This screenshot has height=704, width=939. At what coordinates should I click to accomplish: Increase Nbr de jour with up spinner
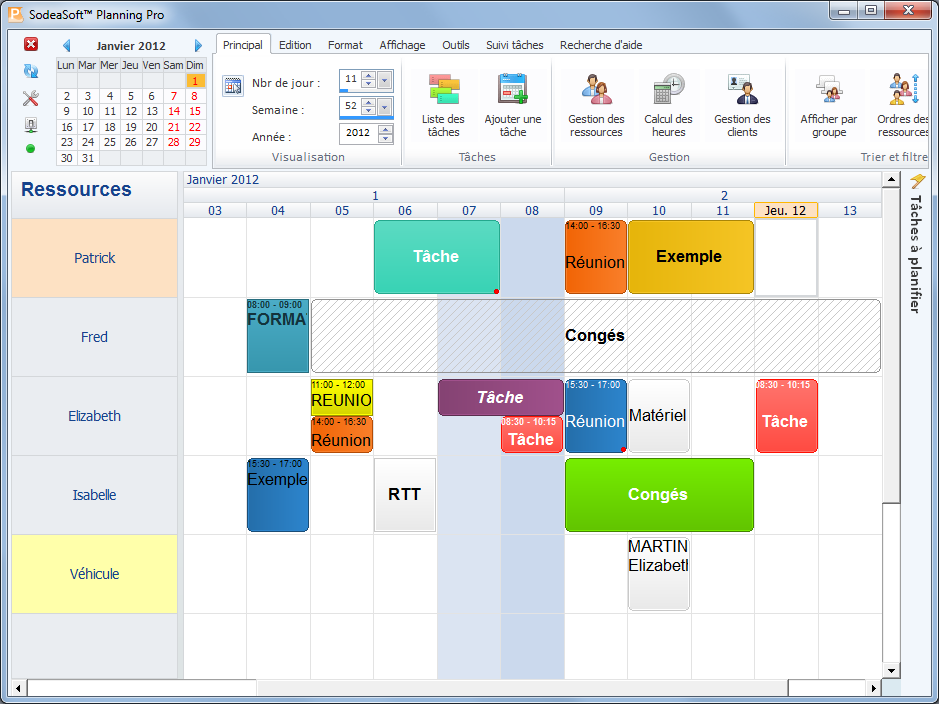369,75
